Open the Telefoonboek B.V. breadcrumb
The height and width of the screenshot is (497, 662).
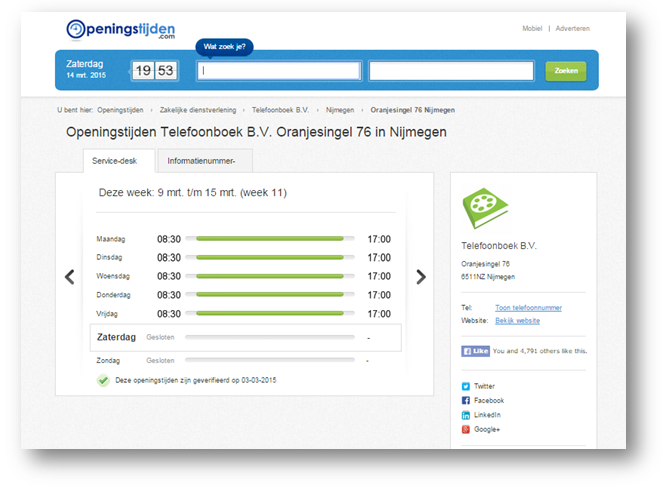(280, 110)
